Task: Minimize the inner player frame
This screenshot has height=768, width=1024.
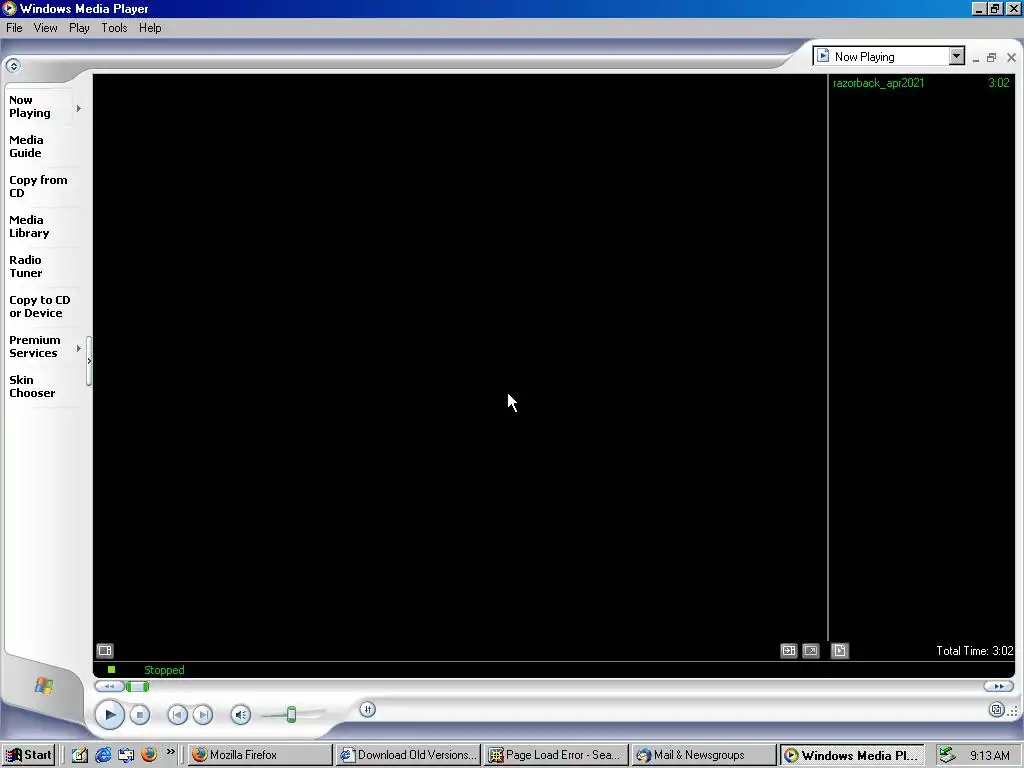Action: click(x=976, y=58)
